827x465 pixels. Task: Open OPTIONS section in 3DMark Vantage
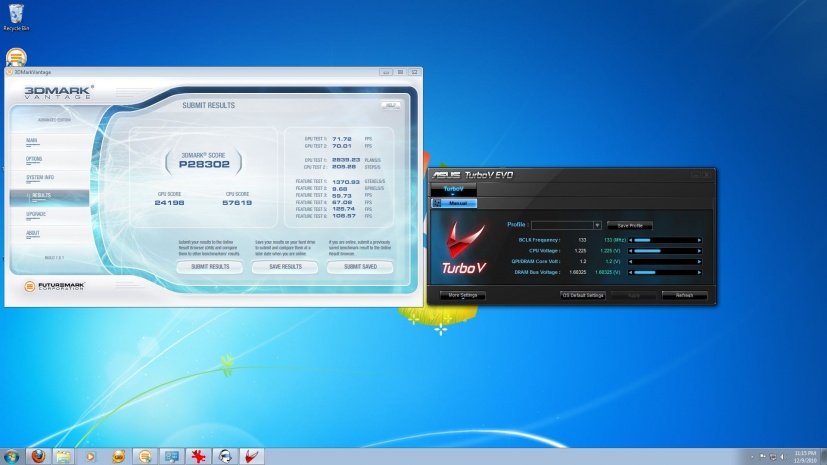34,159
